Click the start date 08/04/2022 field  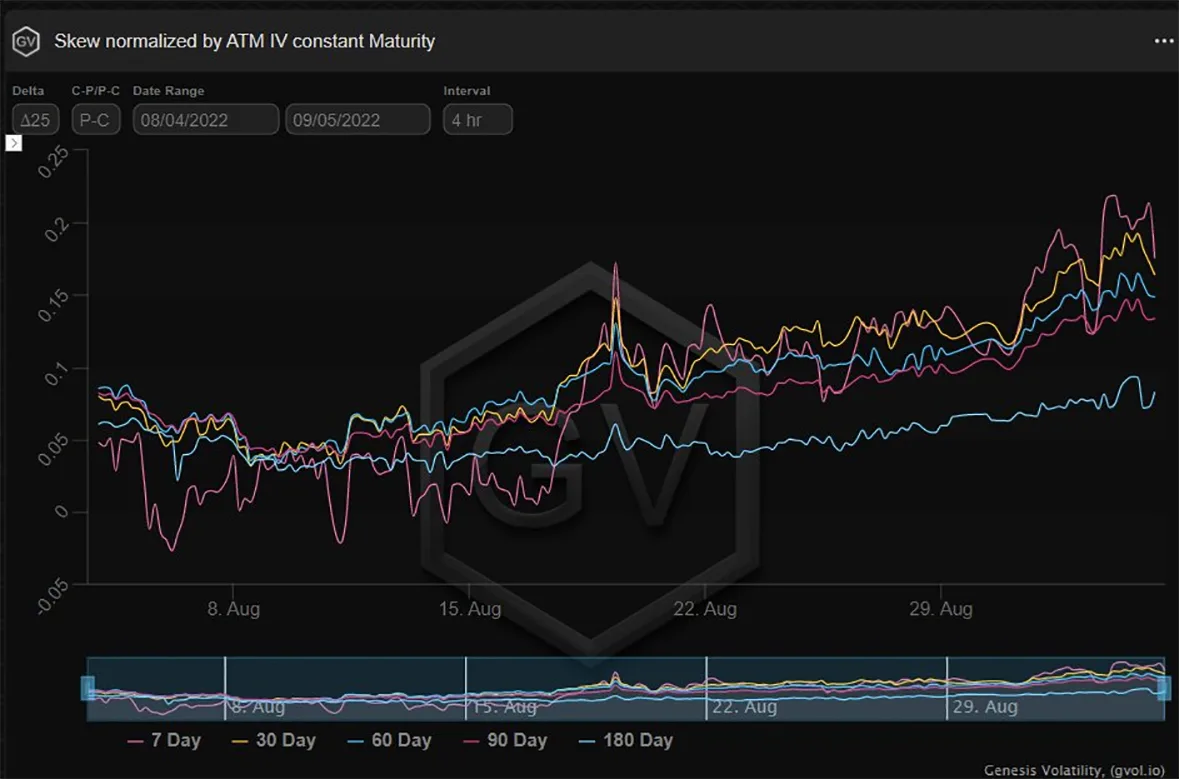(x=205, y=120)
